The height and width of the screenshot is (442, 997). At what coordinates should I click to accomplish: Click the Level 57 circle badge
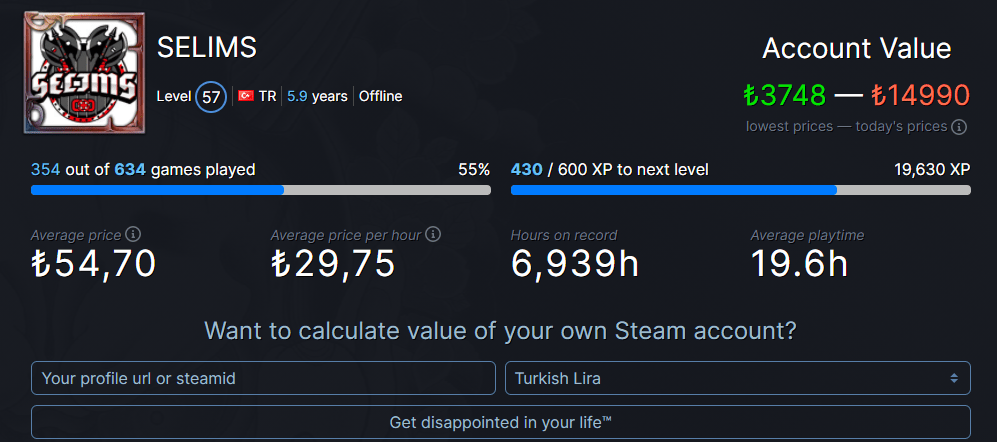point(211,97)
